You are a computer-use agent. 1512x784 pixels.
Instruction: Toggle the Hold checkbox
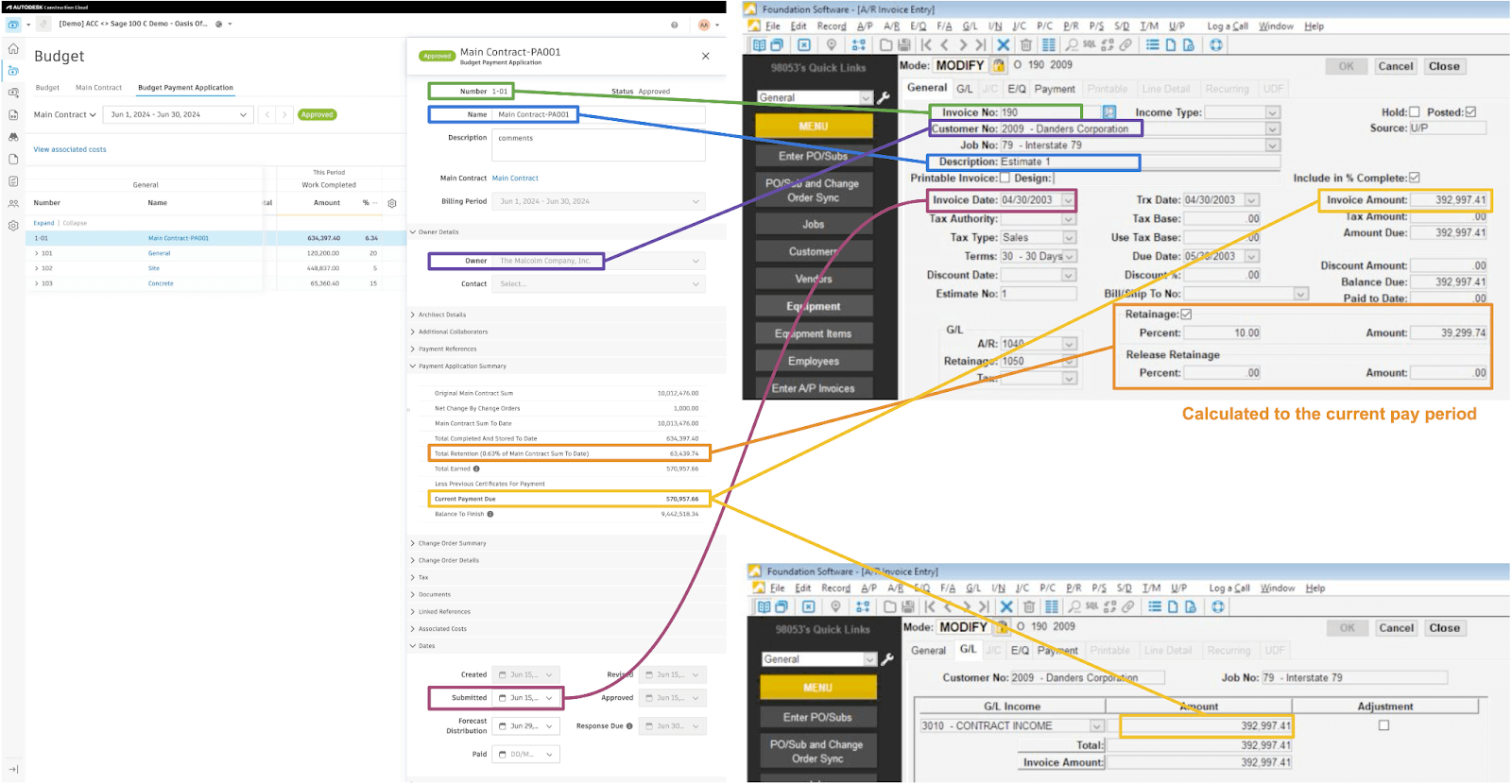coord(1414,112)
